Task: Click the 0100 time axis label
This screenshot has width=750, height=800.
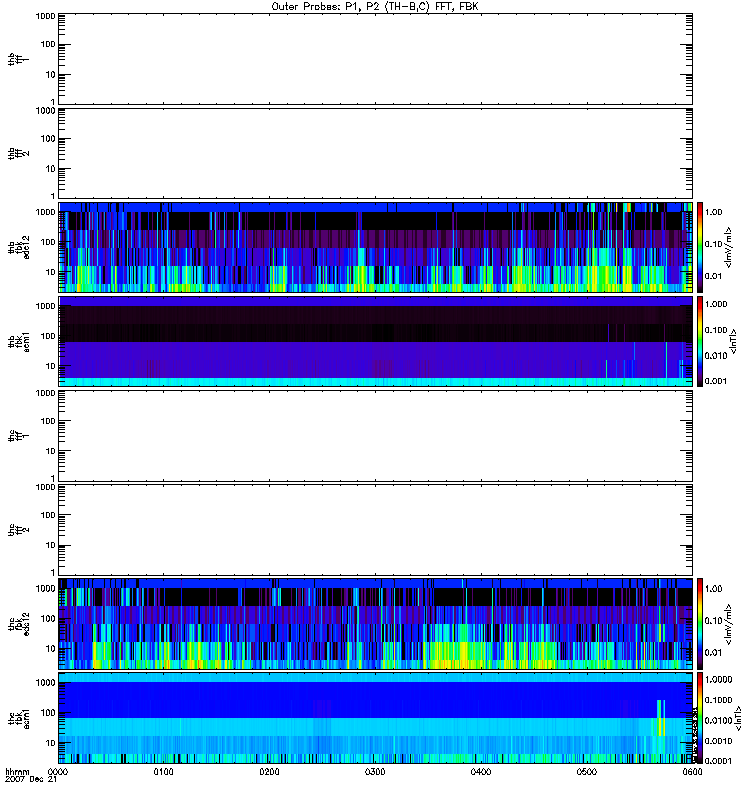Action: point(164,772)
